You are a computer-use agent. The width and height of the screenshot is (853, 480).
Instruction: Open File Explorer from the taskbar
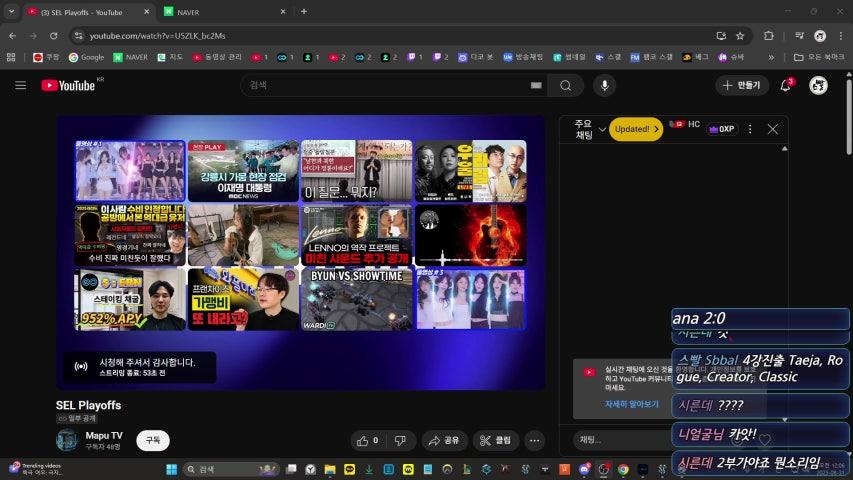pyautogui.click(x=330, y=469)
